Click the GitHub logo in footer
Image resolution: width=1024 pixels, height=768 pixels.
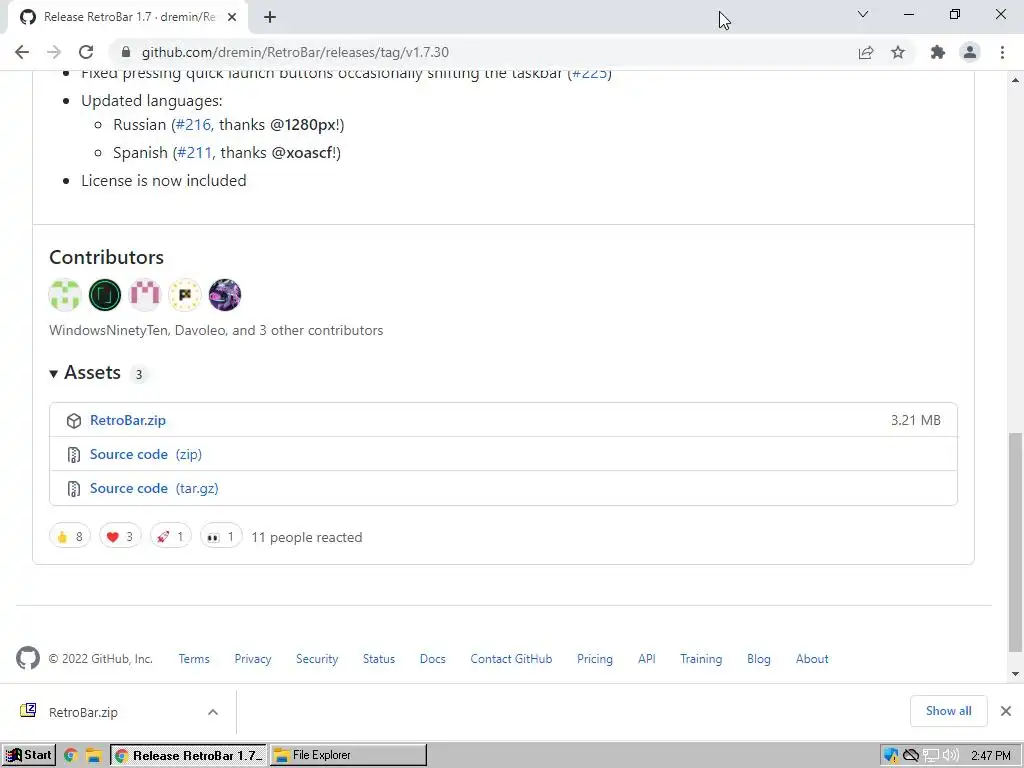pos(28,658)
